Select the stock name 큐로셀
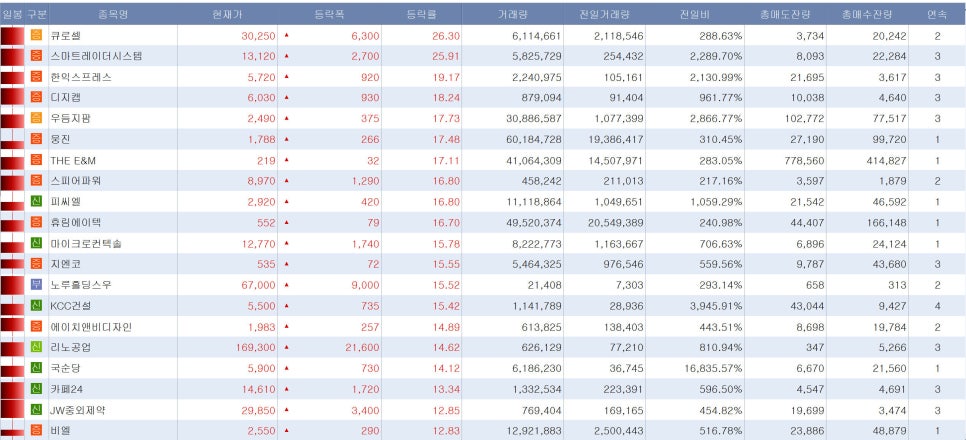Viewport: 966px width, 440px height. [x=65, y=36]
